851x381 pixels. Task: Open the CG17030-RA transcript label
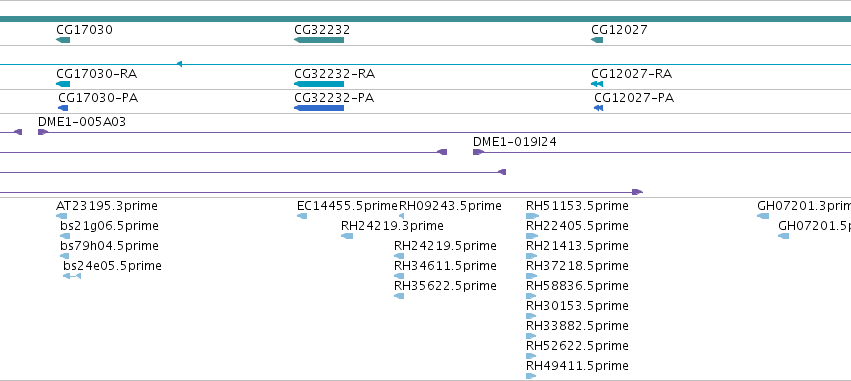click(92, 73)
